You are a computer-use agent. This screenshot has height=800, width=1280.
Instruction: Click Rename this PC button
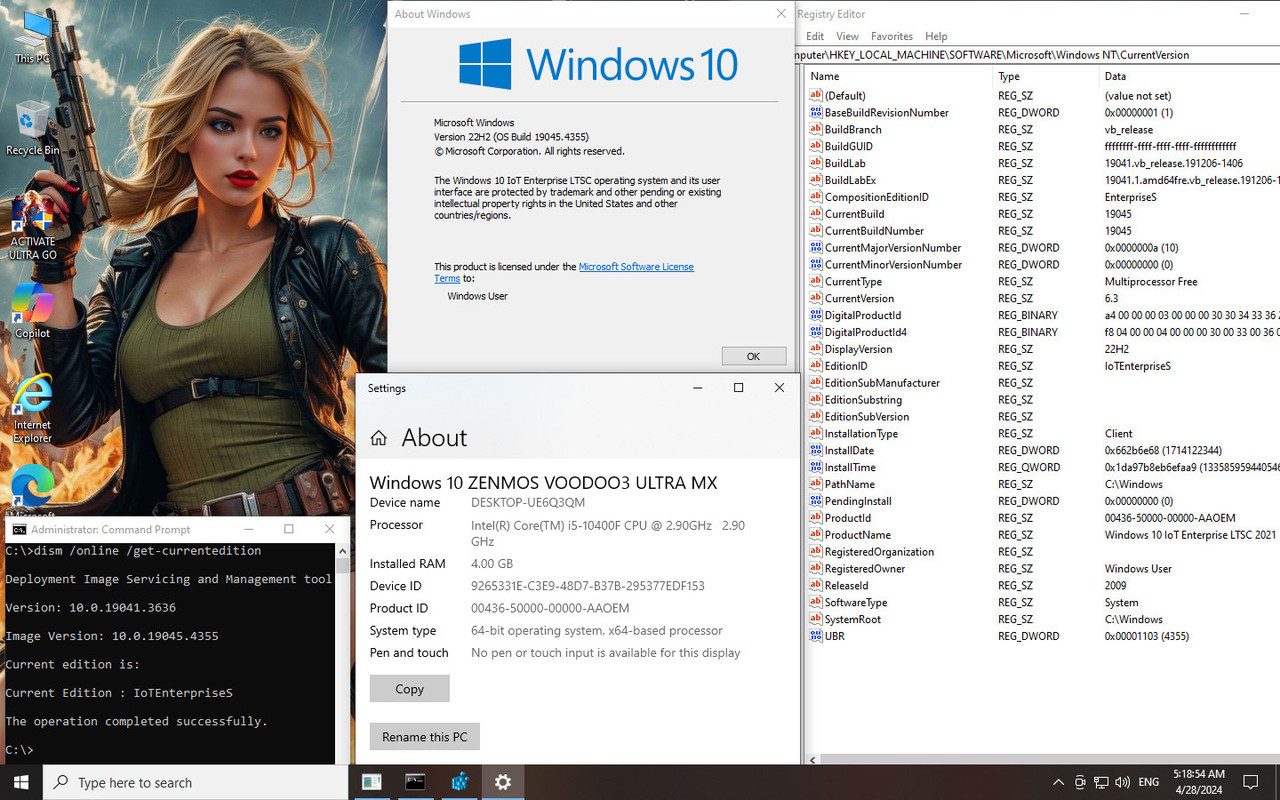(x=424, y=737)
